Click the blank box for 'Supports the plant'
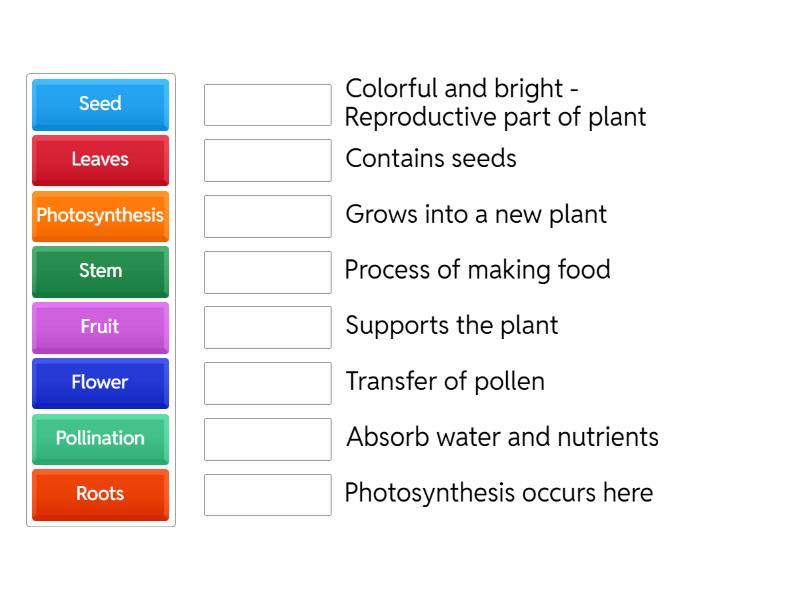Viewport: 800px width, 600px height. 267,327
